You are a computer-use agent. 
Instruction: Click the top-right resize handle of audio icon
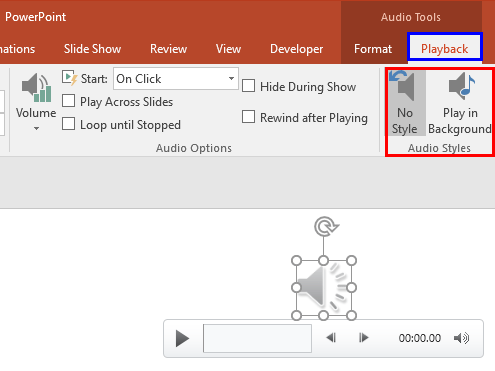tap(352, 261)
